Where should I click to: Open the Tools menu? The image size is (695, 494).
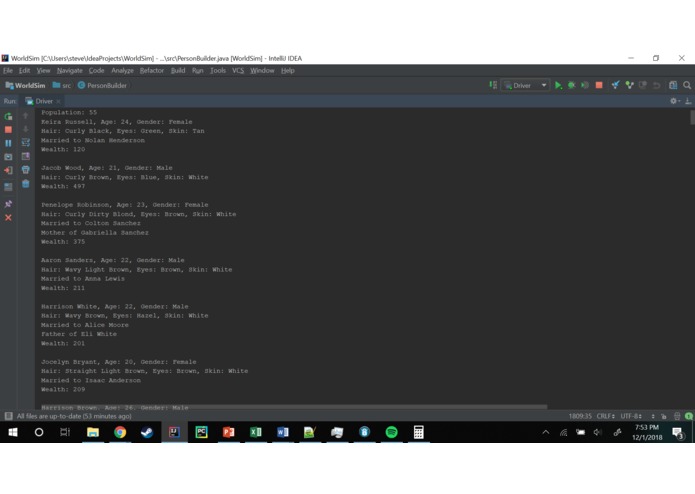click(x=218, y=70)
